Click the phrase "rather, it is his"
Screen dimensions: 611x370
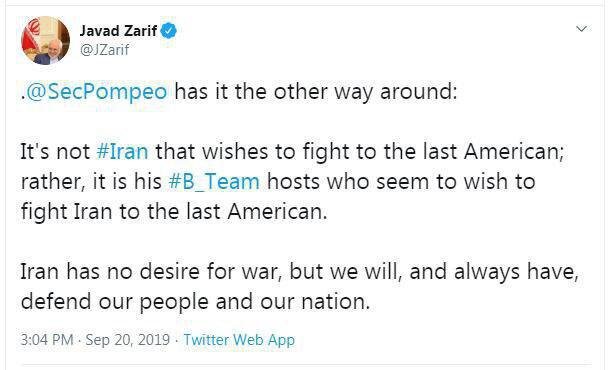(x=91, y=182)
